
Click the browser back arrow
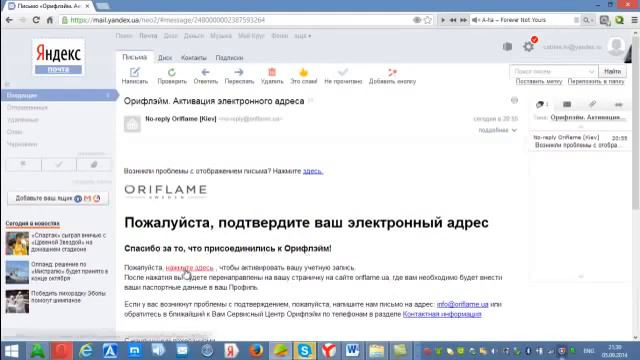(9, 20)
